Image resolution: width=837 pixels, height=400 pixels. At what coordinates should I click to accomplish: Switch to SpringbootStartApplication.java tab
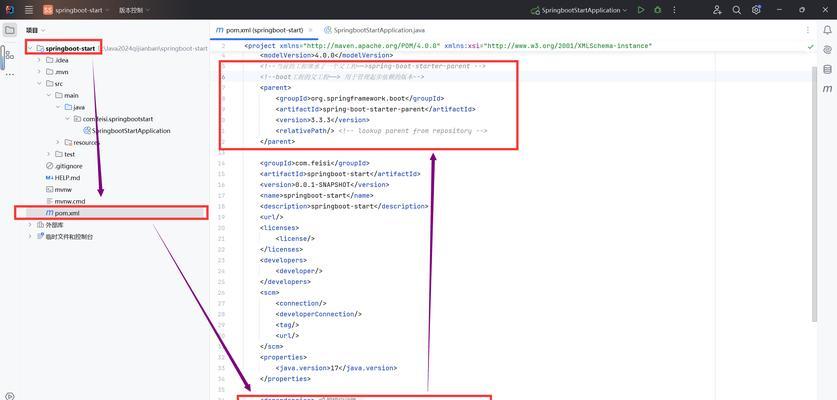click(375, 30)
